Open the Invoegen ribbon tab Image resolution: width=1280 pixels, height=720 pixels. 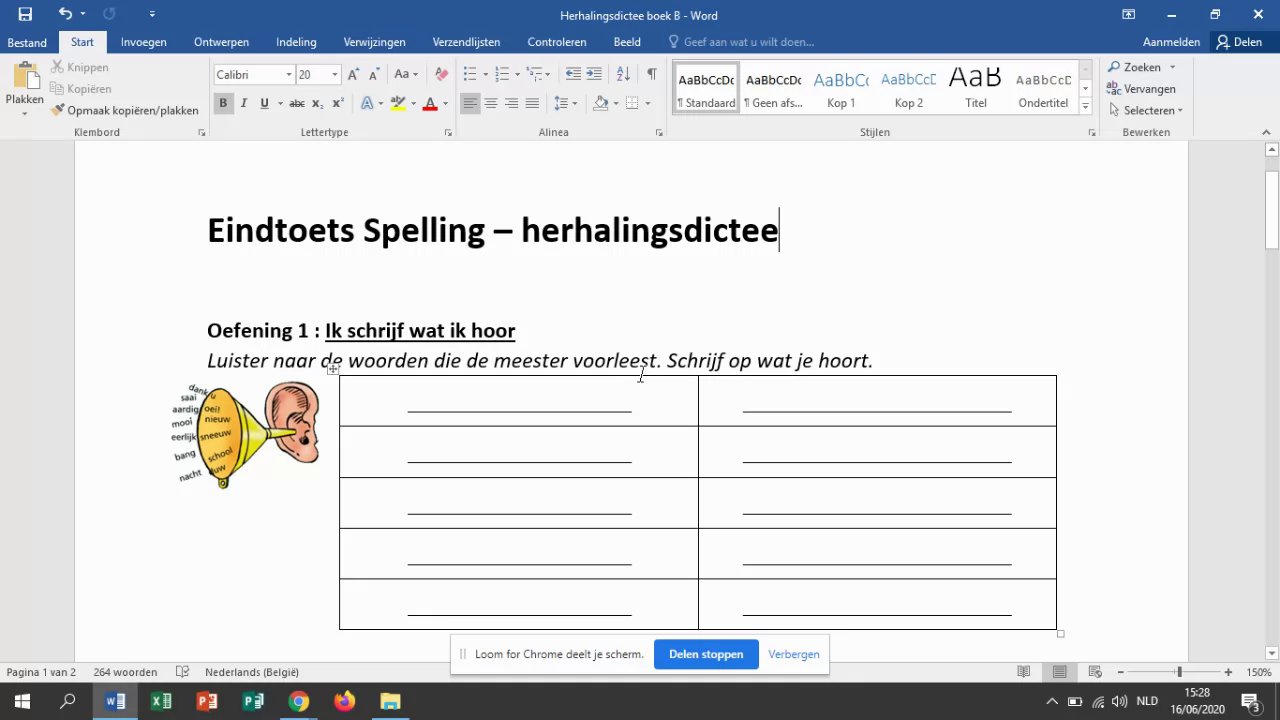click(x=144, y=42)
